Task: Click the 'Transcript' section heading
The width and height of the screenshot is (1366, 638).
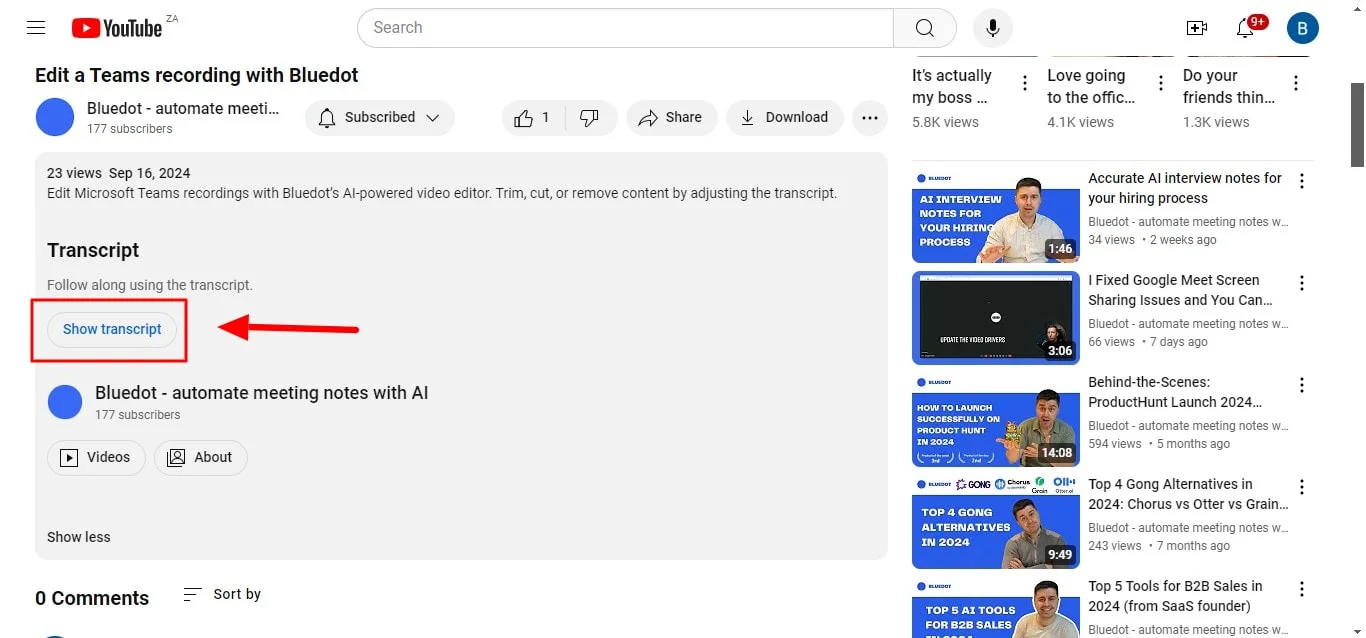Action: tap(93, 251)
